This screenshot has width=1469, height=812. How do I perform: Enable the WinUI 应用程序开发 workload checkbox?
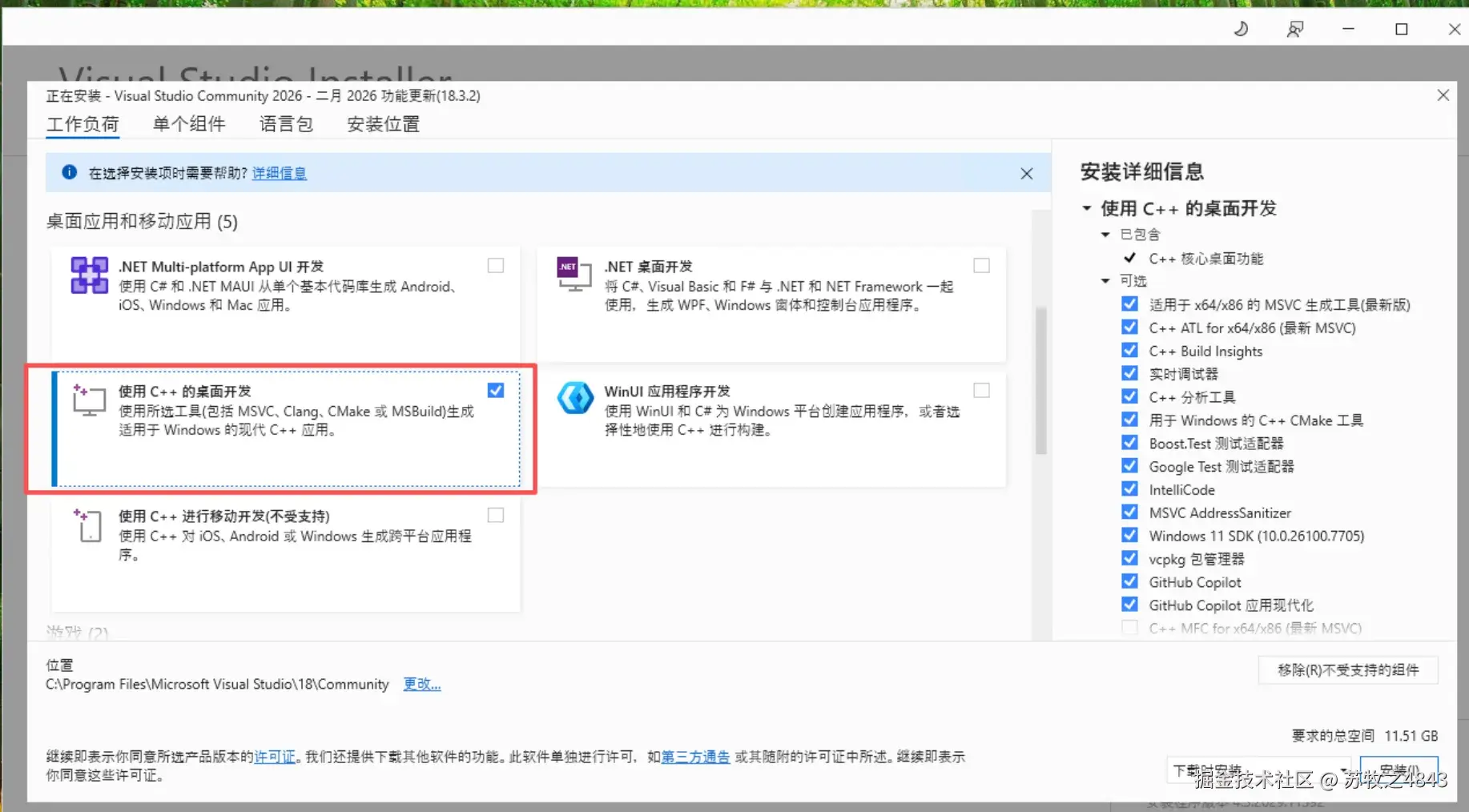981,390
